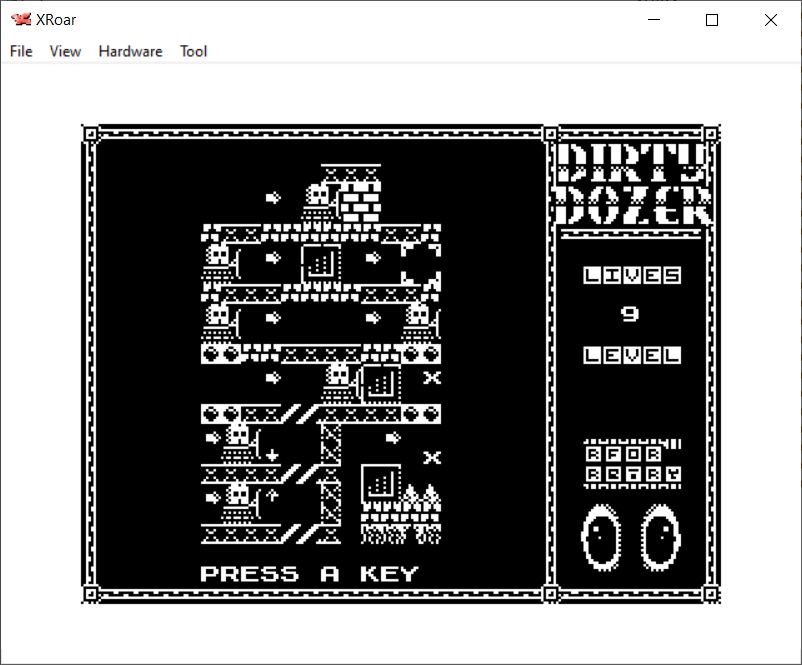
Task: Click the lives counter number 9
Action: click(x=630, y=314)
